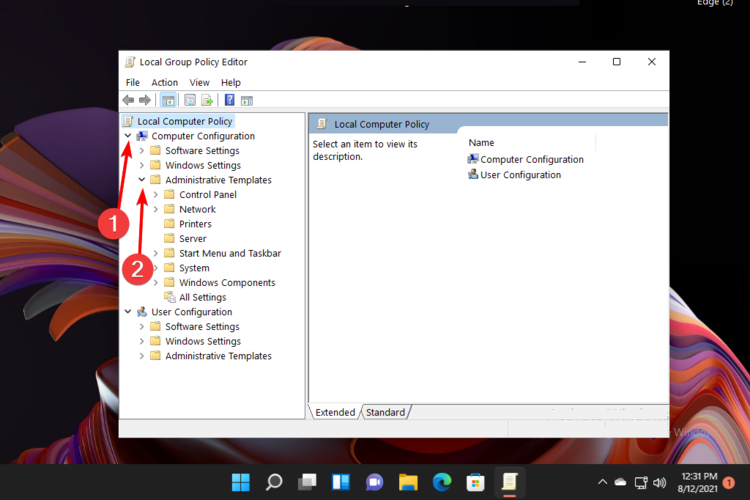750x500 pixels.
Task: Open the Help menu
Action: [x=231, y=82]
